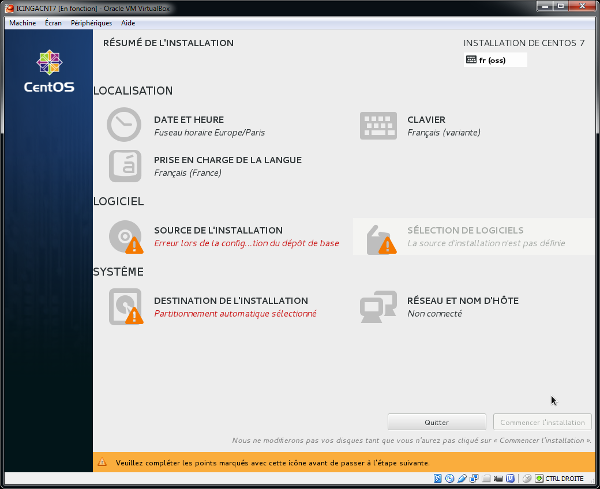The width and height of the screenshot is (600, 489).
Task: Click 'Français (France)' text
Action: (188, 173)
